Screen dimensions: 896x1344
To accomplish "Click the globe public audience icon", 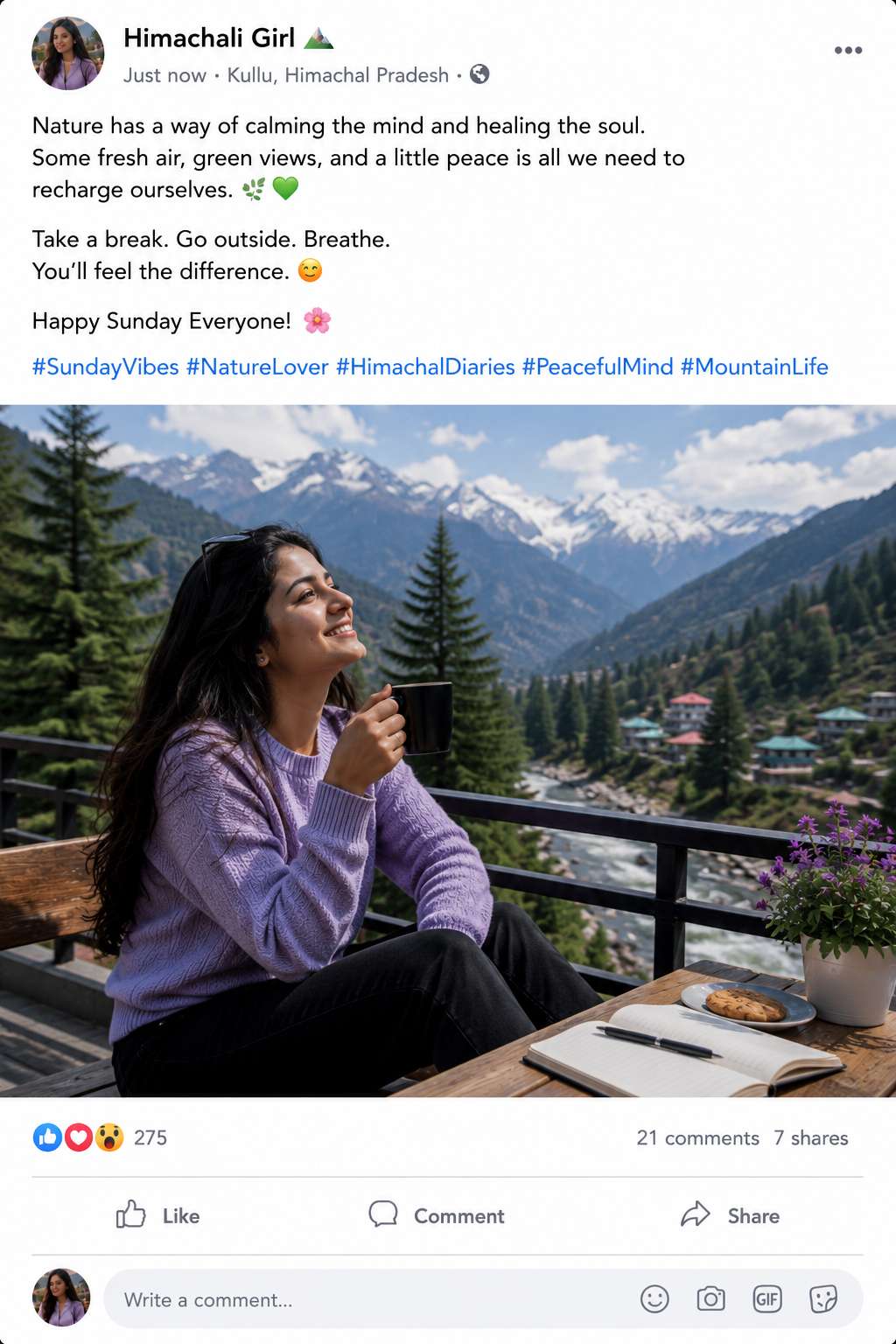I will click(x=479, y=74).
